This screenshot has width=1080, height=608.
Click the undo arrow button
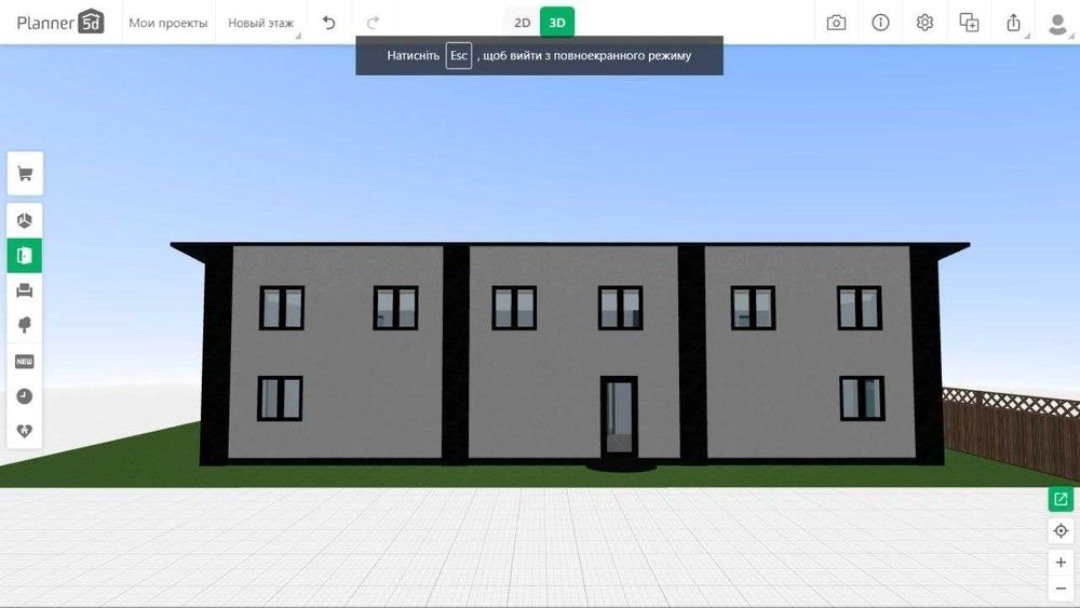tap(329, 22)
